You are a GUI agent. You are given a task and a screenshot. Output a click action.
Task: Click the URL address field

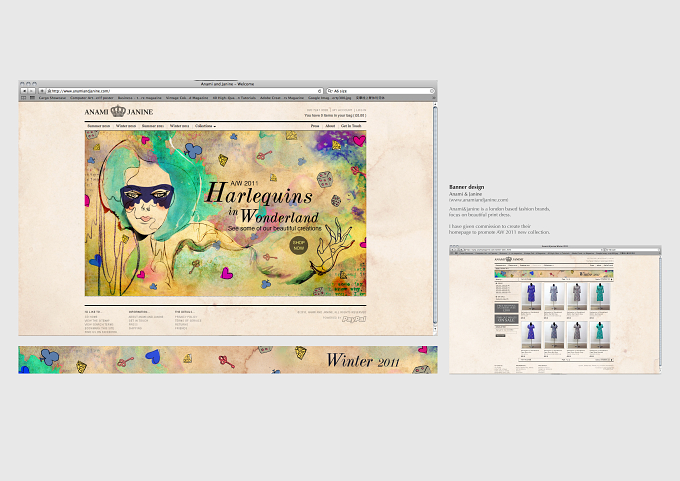(x=184, y=91)
